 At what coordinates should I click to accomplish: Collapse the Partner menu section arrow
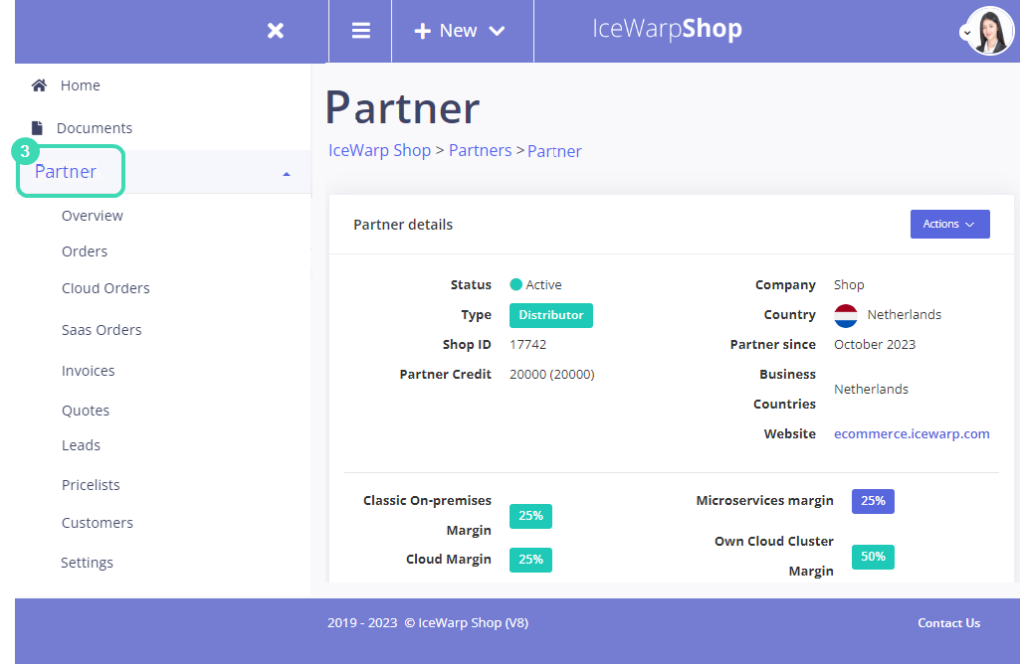tap(286, 174)
